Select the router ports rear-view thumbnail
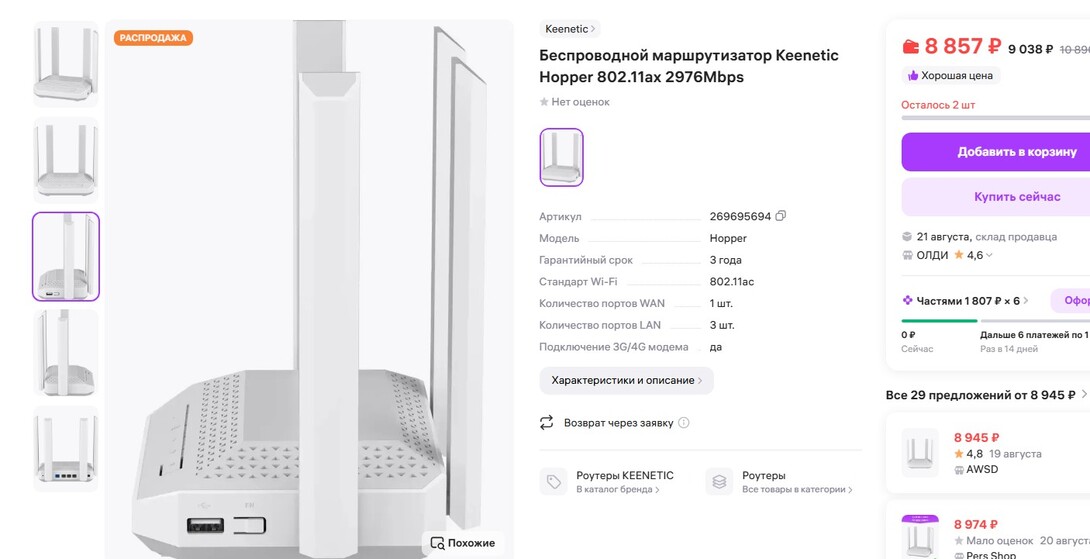This screenshot has height=559, width=1090. (x=66, y=449)
